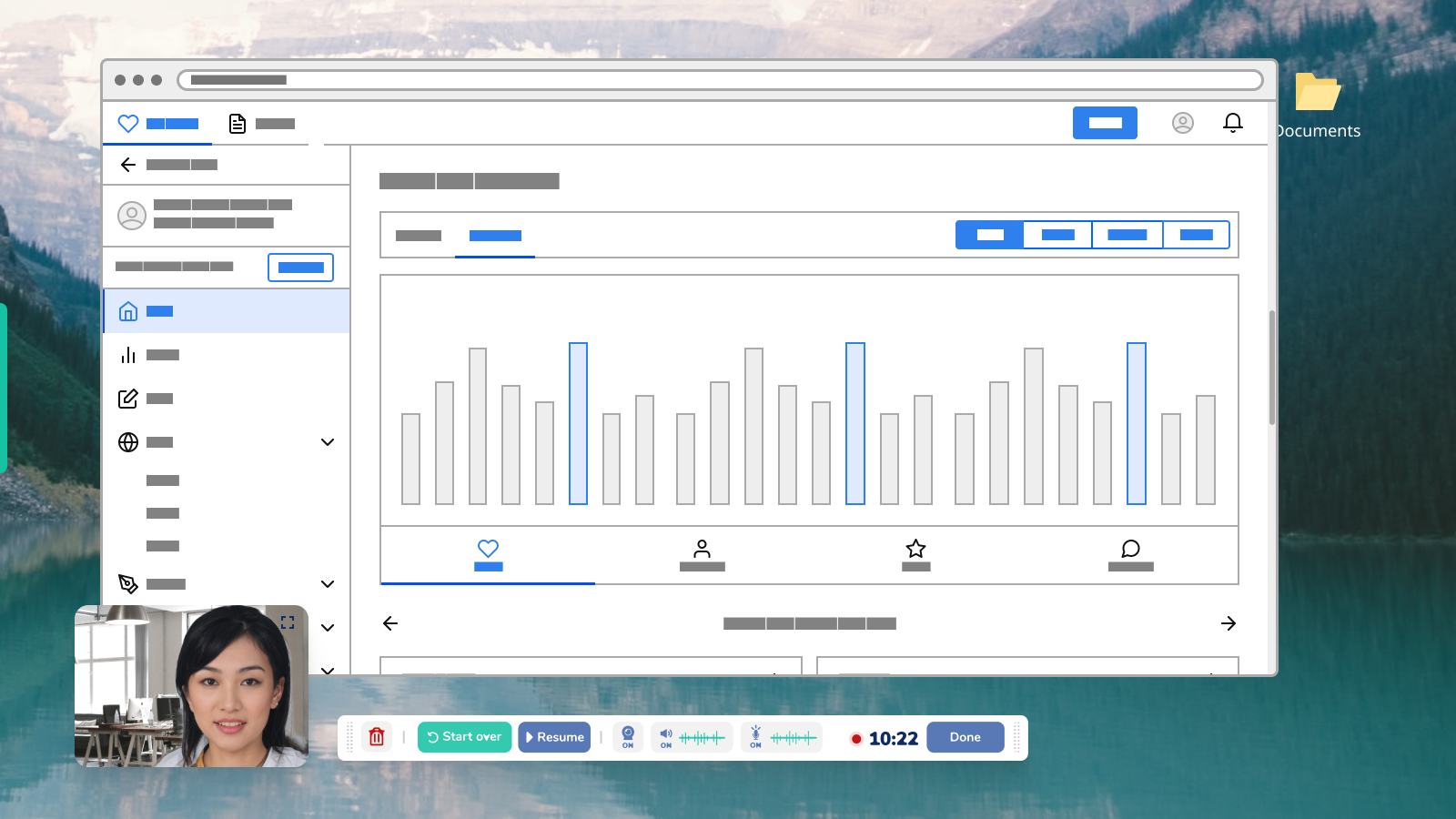
Task: Click the user profile icon in header
Action: pos(1182,123)
